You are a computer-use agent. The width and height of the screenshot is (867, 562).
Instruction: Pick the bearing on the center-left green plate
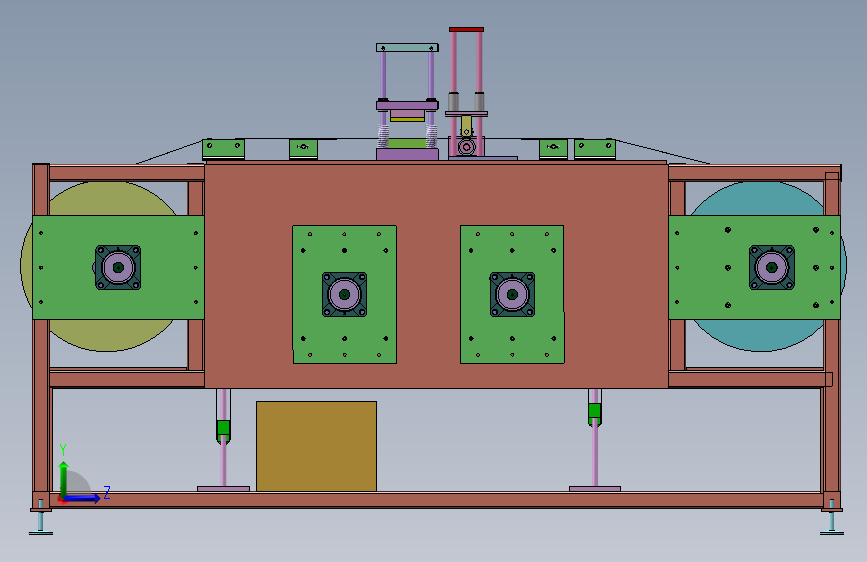[x=344, y=294]
